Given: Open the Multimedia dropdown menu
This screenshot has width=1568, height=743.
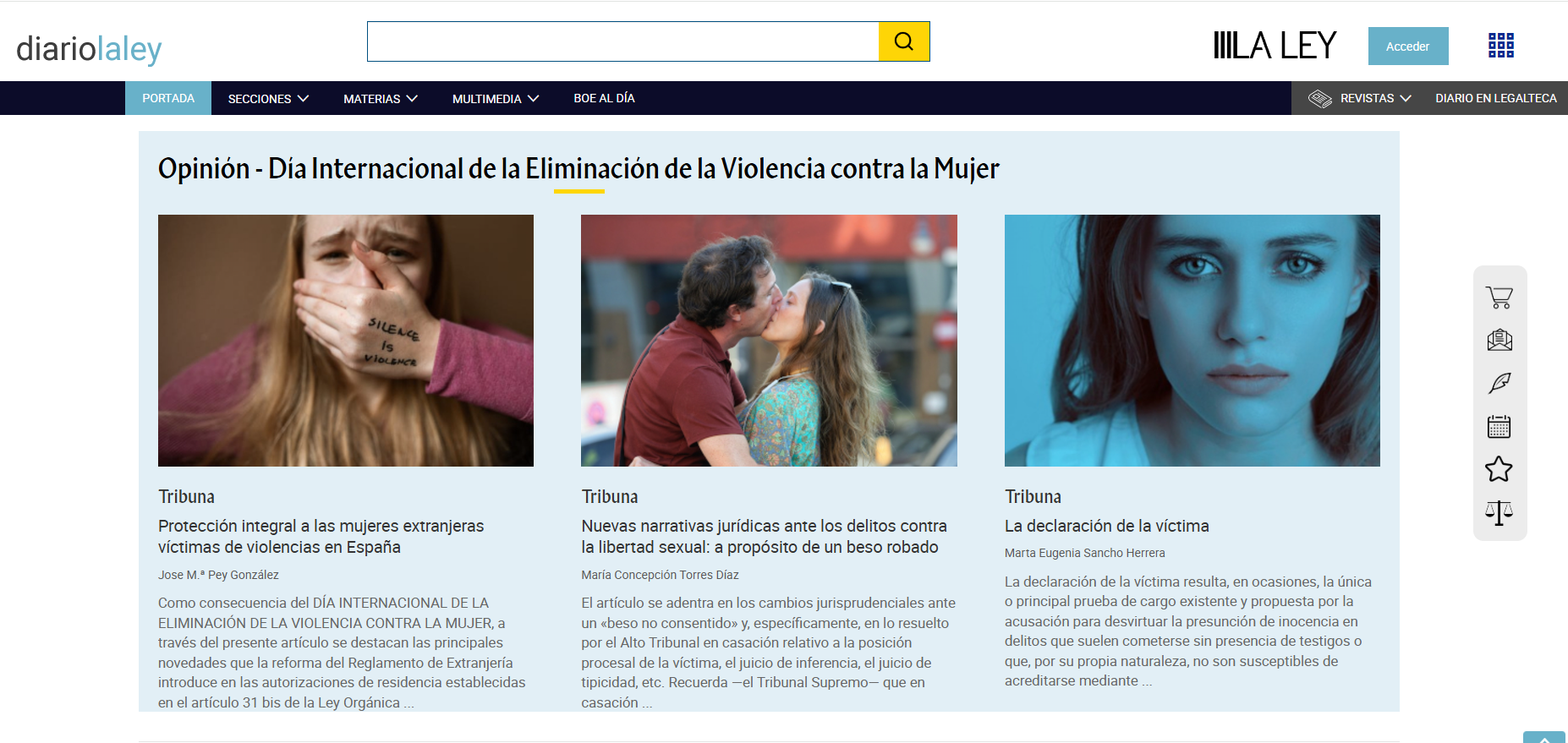Looking at the screenshot, I should (495, 99).
